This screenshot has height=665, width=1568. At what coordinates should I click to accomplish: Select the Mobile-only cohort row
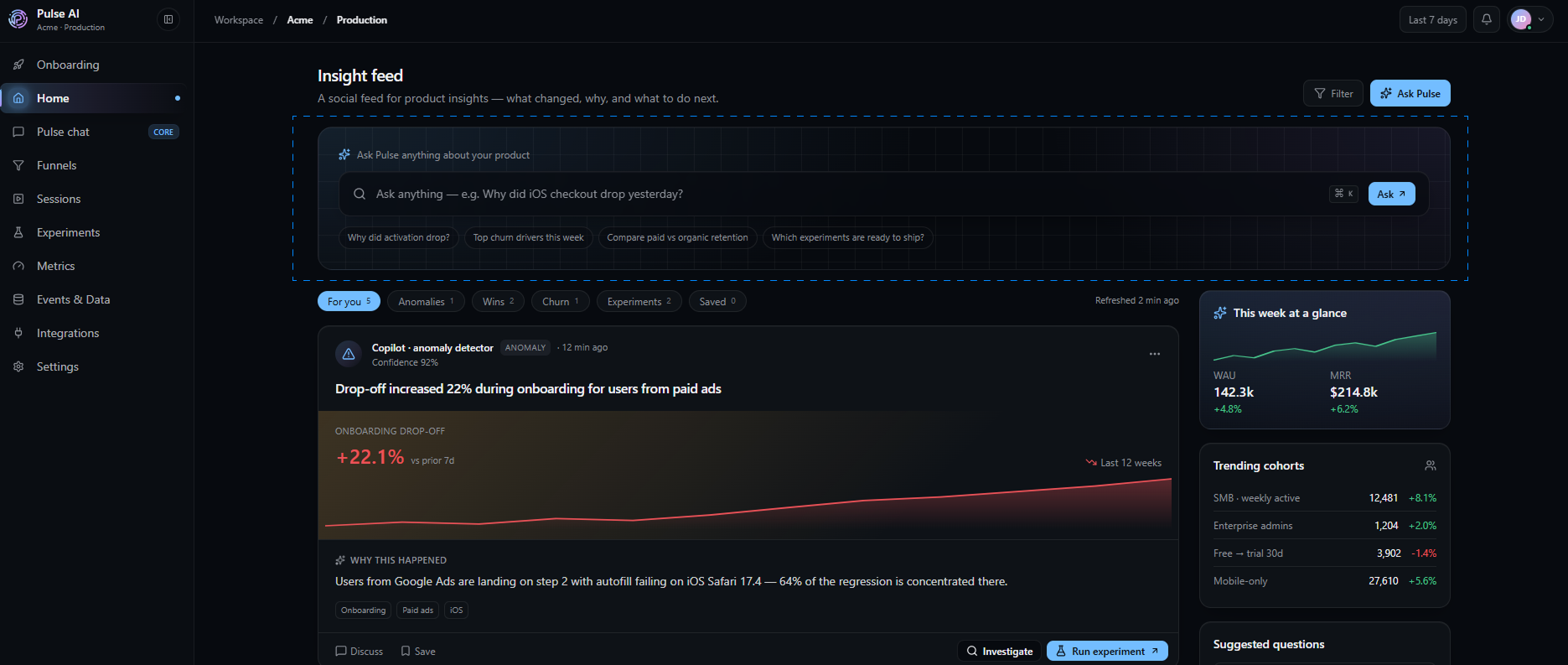point(1325,581)
